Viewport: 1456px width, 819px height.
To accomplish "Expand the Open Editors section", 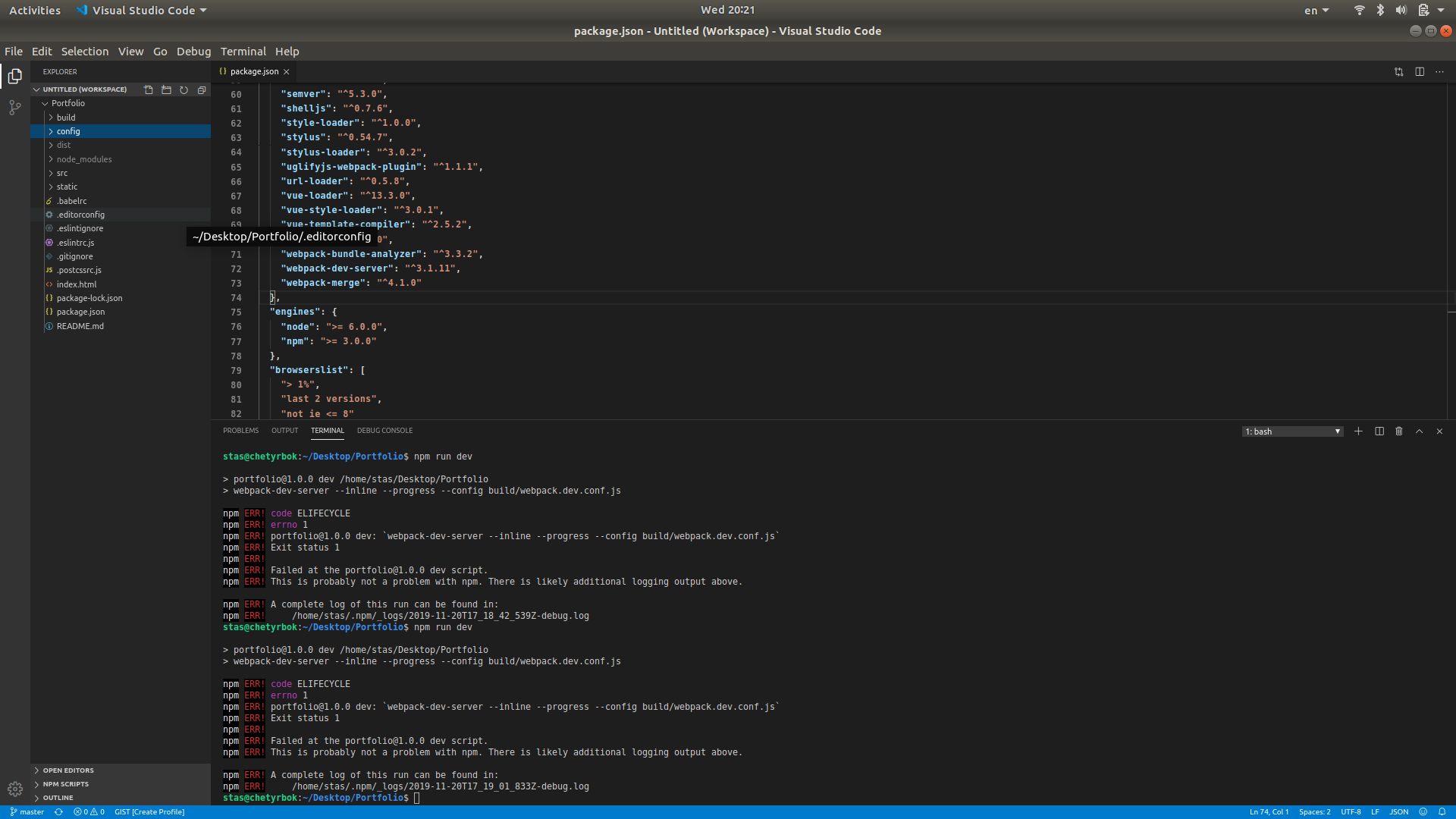I will click(121, 770).
